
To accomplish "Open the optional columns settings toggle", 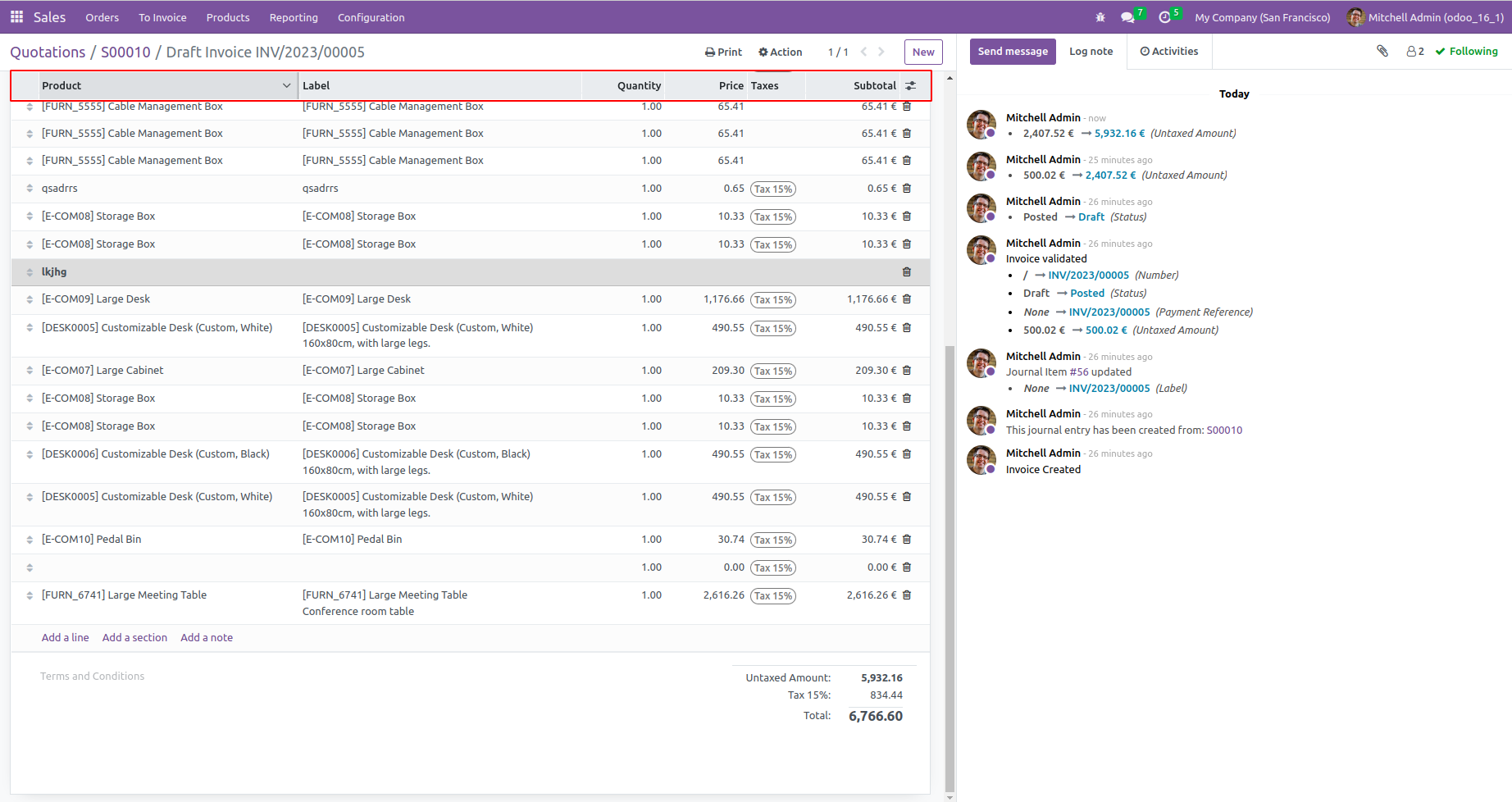I will tap(910, 85).
